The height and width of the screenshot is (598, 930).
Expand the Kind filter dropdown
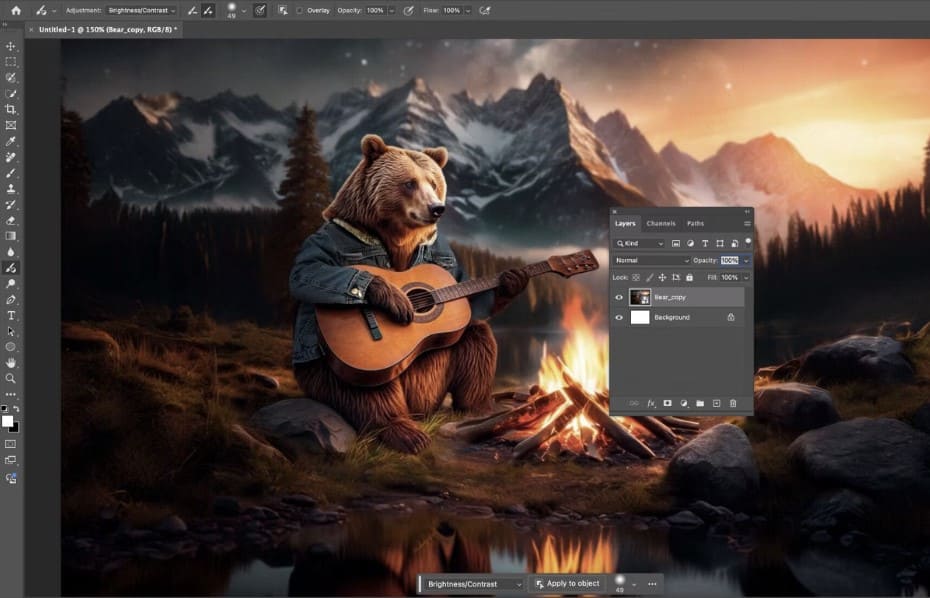coord(641,243)
